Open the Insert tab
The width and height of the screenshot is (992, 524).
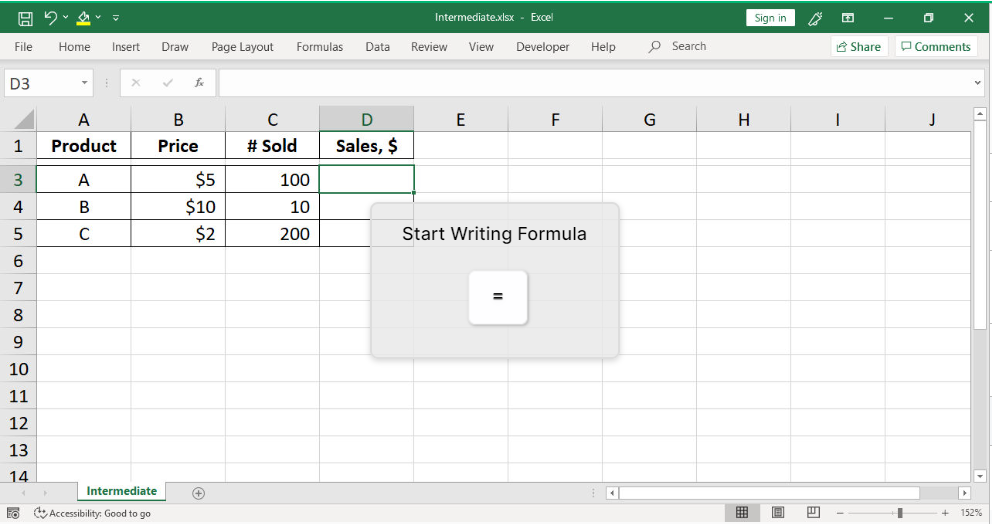pos(126,47)
